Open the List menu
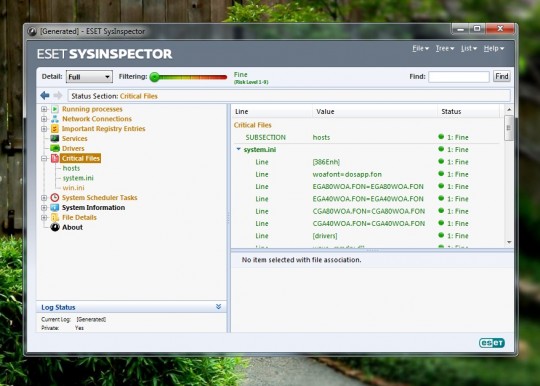540x386 pixels. (x=469, y=49)
